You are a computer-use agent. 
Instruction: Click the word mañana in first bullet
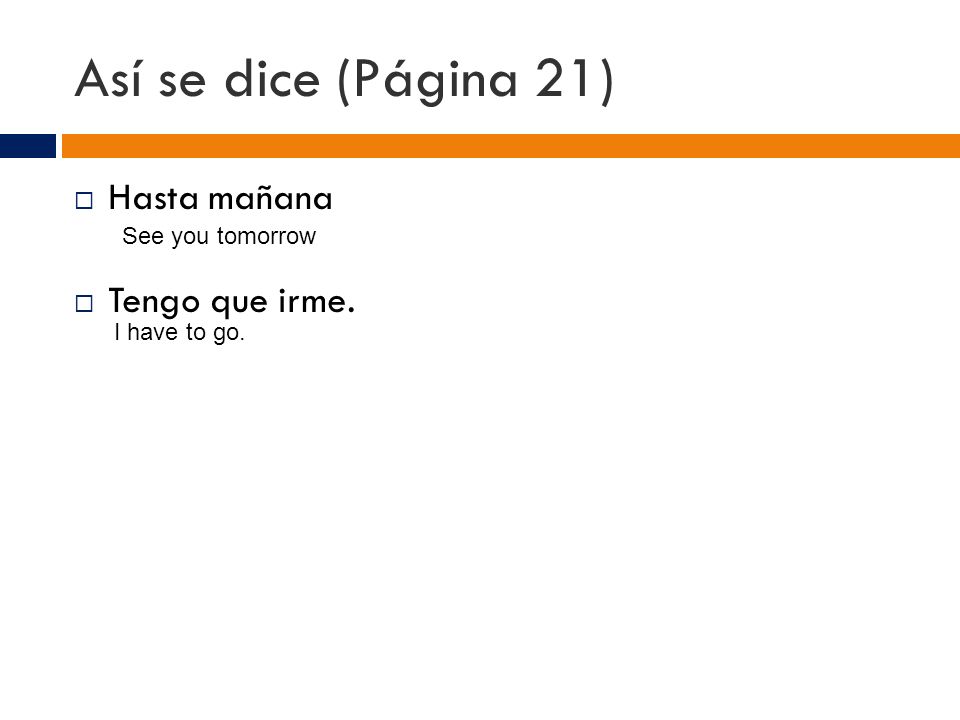pos(270,198)
